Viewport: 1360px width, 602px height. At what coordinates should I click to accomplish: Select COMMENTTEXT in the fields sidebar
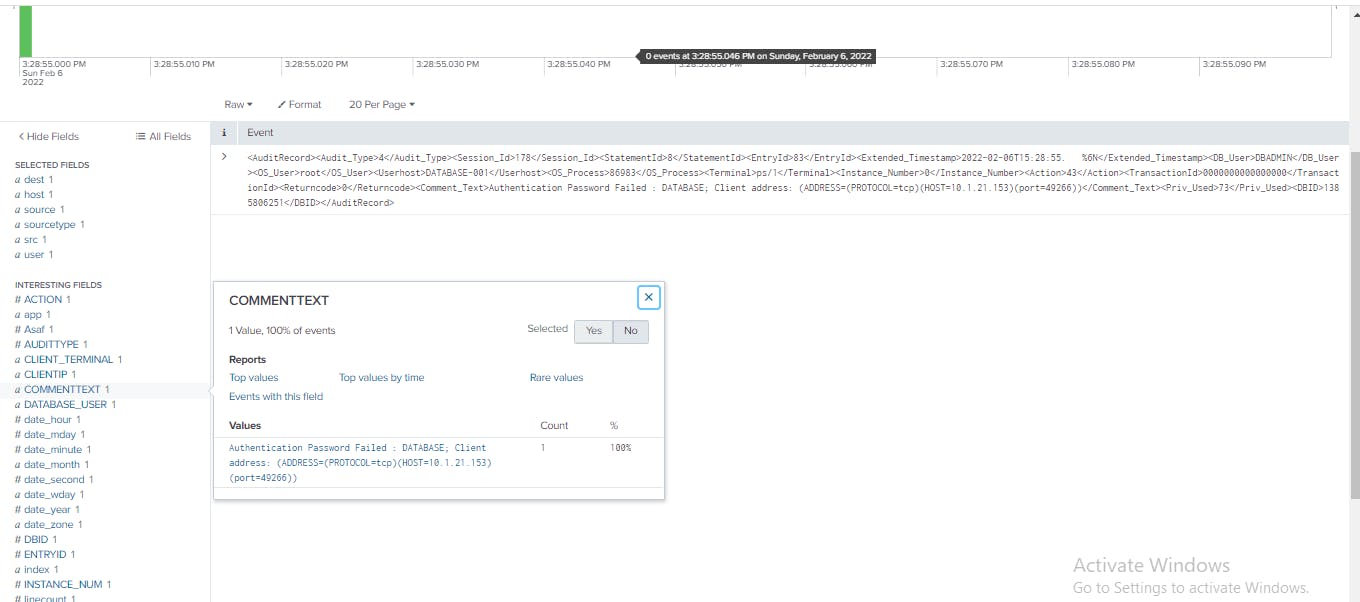(x=62, y=390)
